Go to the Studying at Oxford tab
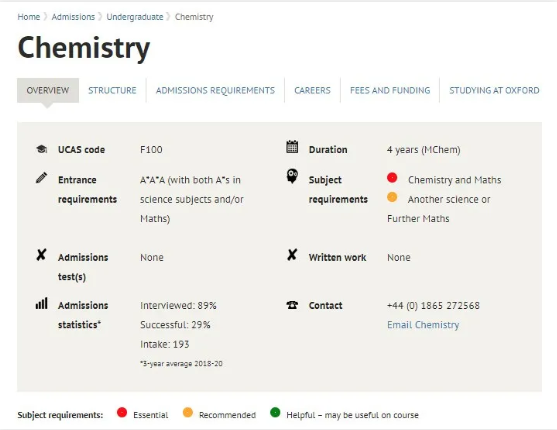The width and height of the screenshot is (557, 430). 494,90
